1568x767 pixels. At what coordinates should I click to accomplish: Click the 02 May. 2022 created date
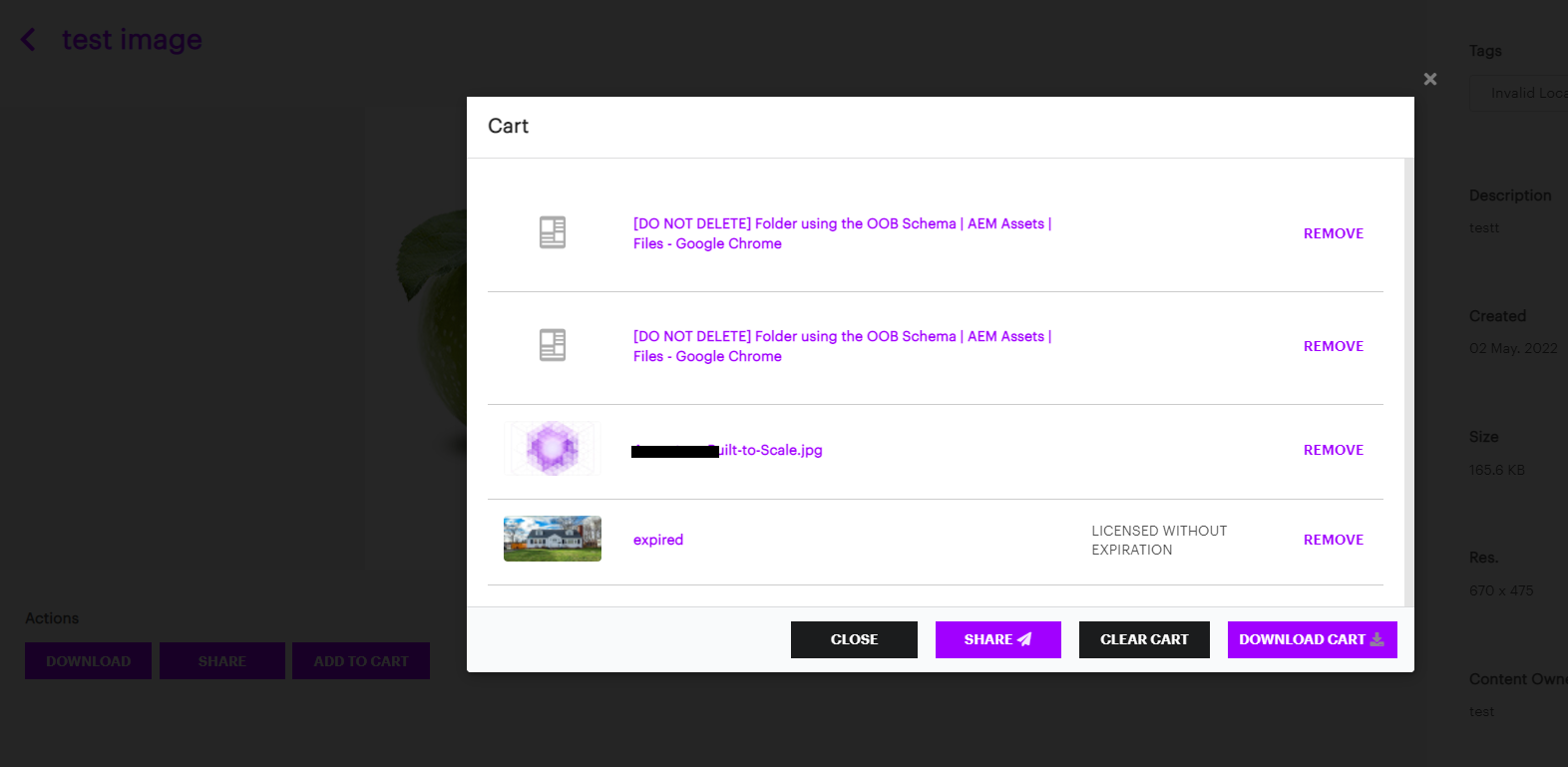coord(1513,349)
